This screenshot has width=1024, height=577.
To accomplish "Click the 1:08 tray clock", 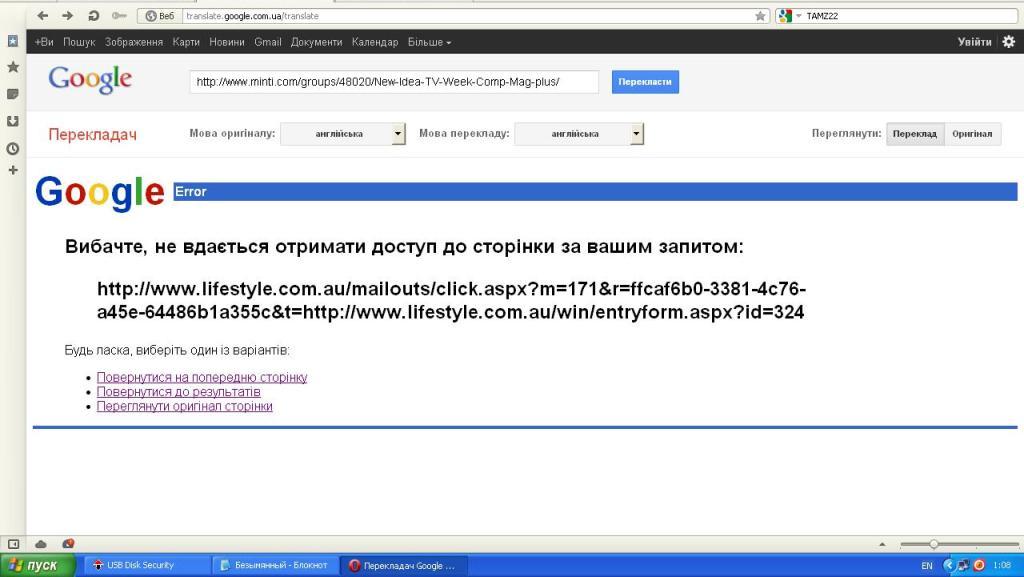I will (1002, 565).
